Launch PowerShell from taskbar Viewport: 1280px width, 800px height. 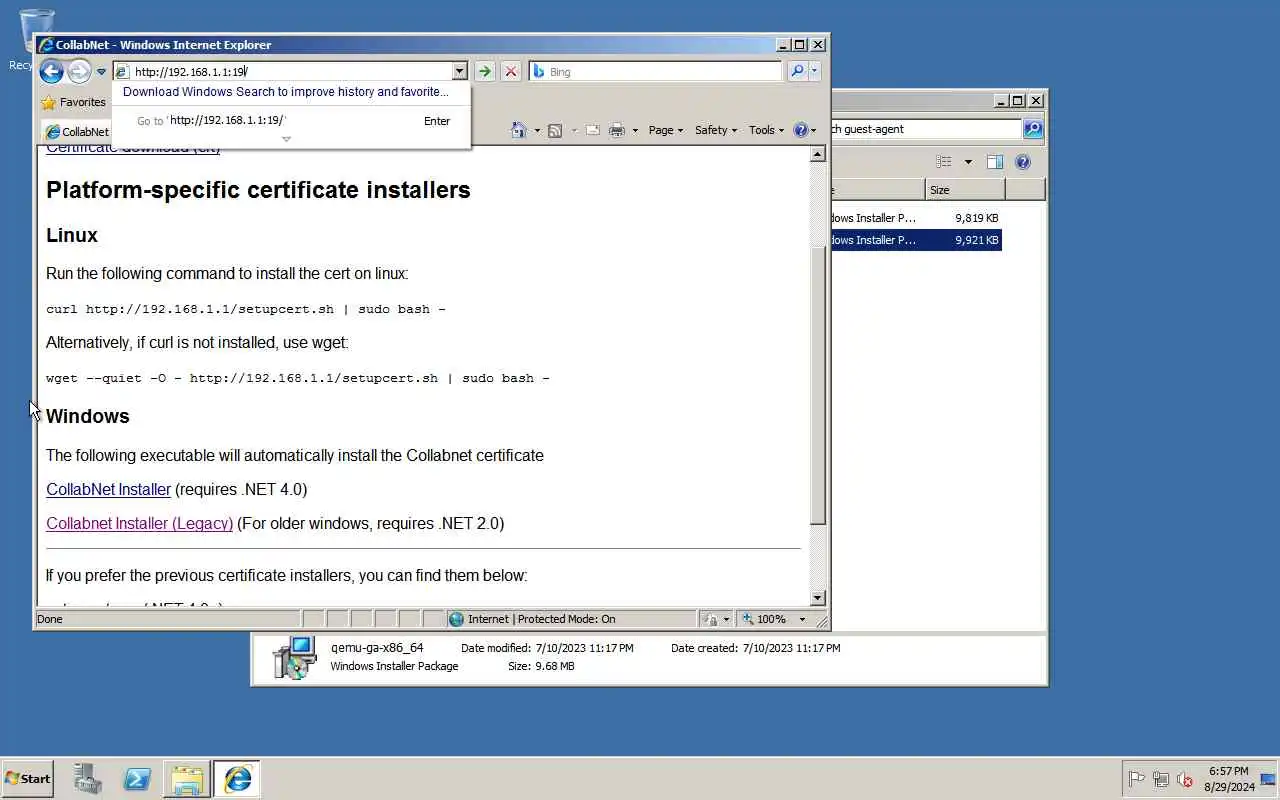[137, 778]
